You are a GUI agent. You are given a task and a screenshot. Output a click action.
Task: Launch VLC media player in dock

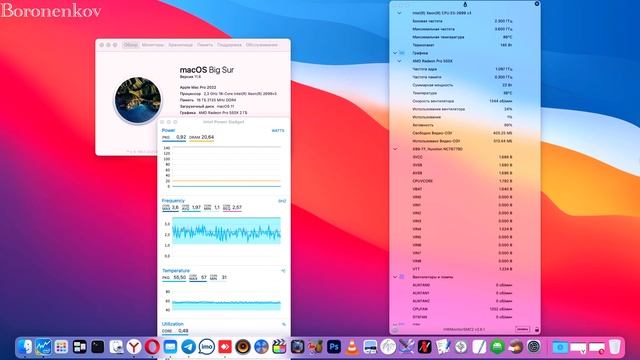pyautogui.click(x=352, y=347)
